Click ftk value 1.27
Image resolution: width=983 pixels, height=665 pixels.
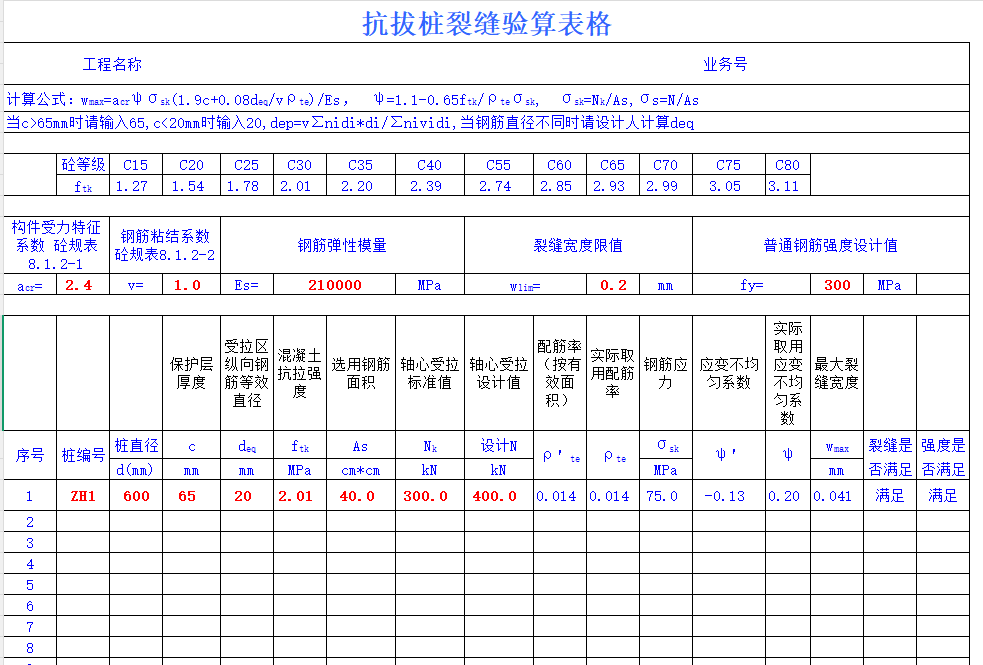[135, 186]
